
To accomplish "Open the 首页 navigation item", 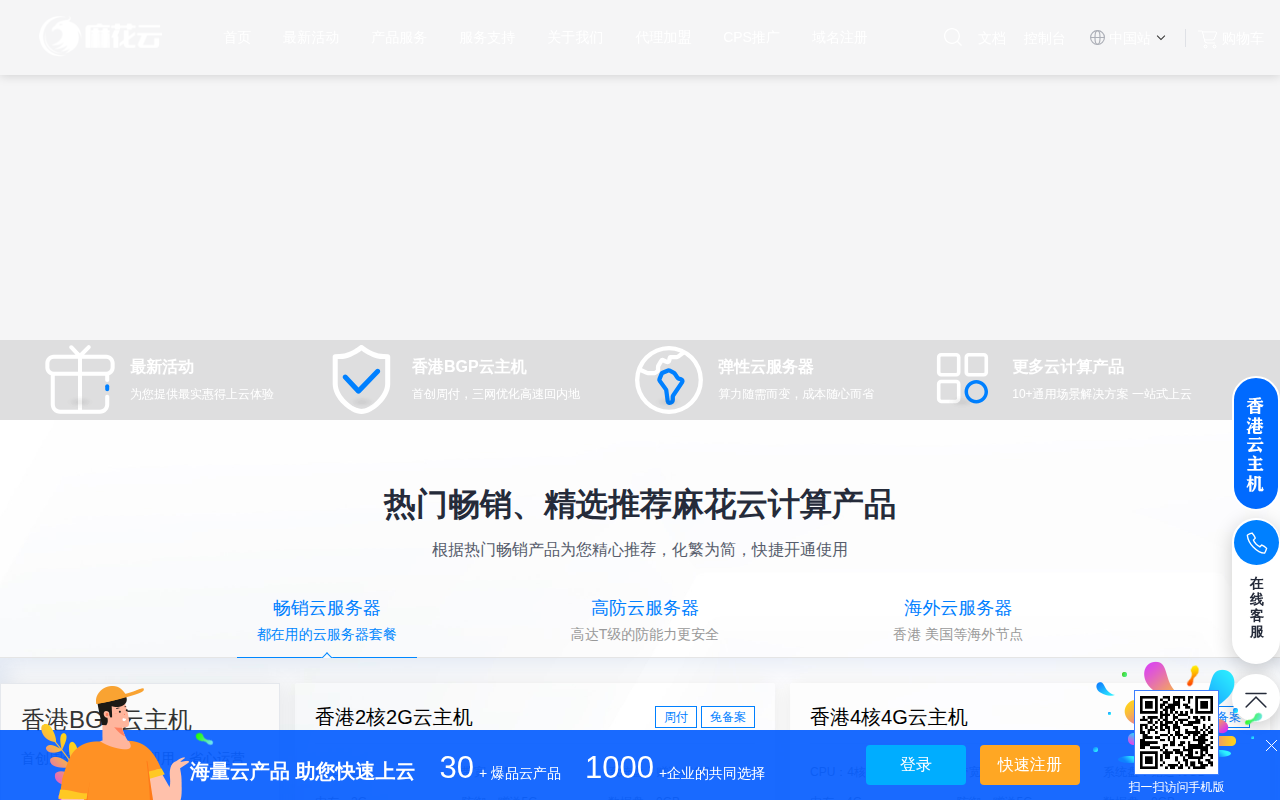I will [237, 38].
